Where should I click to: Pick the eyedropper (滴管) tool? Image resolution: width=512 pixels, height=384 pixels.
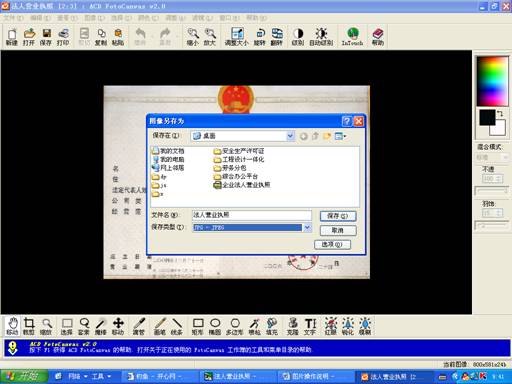(139, 327)
